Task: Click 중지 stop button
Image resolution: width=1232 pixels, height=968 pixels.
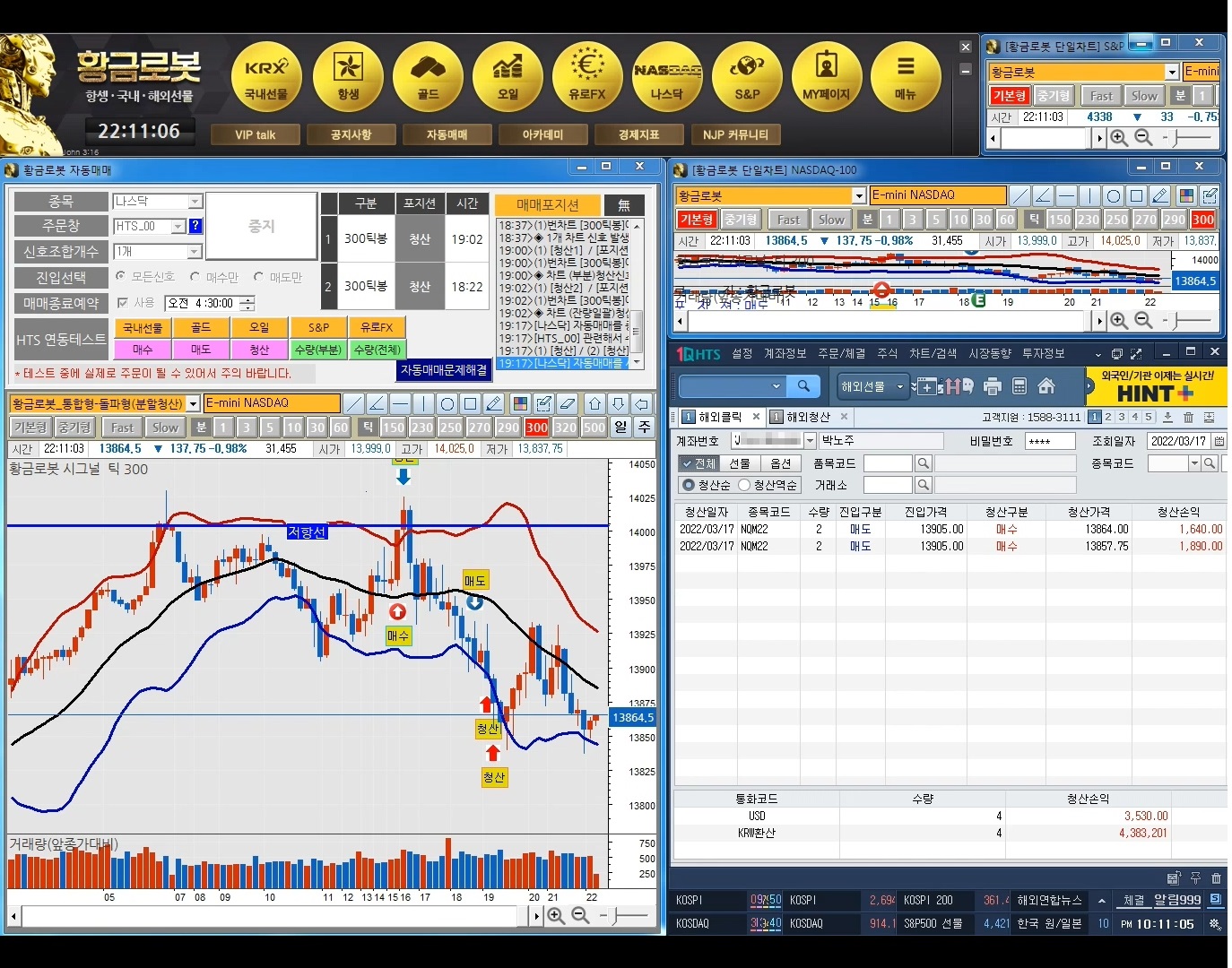Action: [x=261, y=227]
